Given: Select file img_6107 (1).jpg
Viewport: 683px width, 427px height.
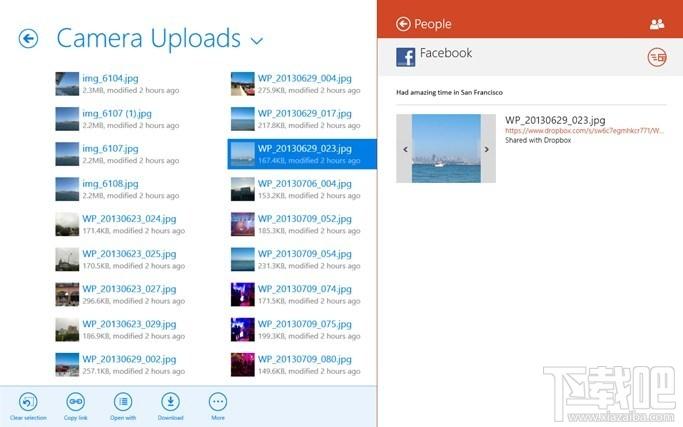Looking at the screenshot, I should click(x=118, y=119).
